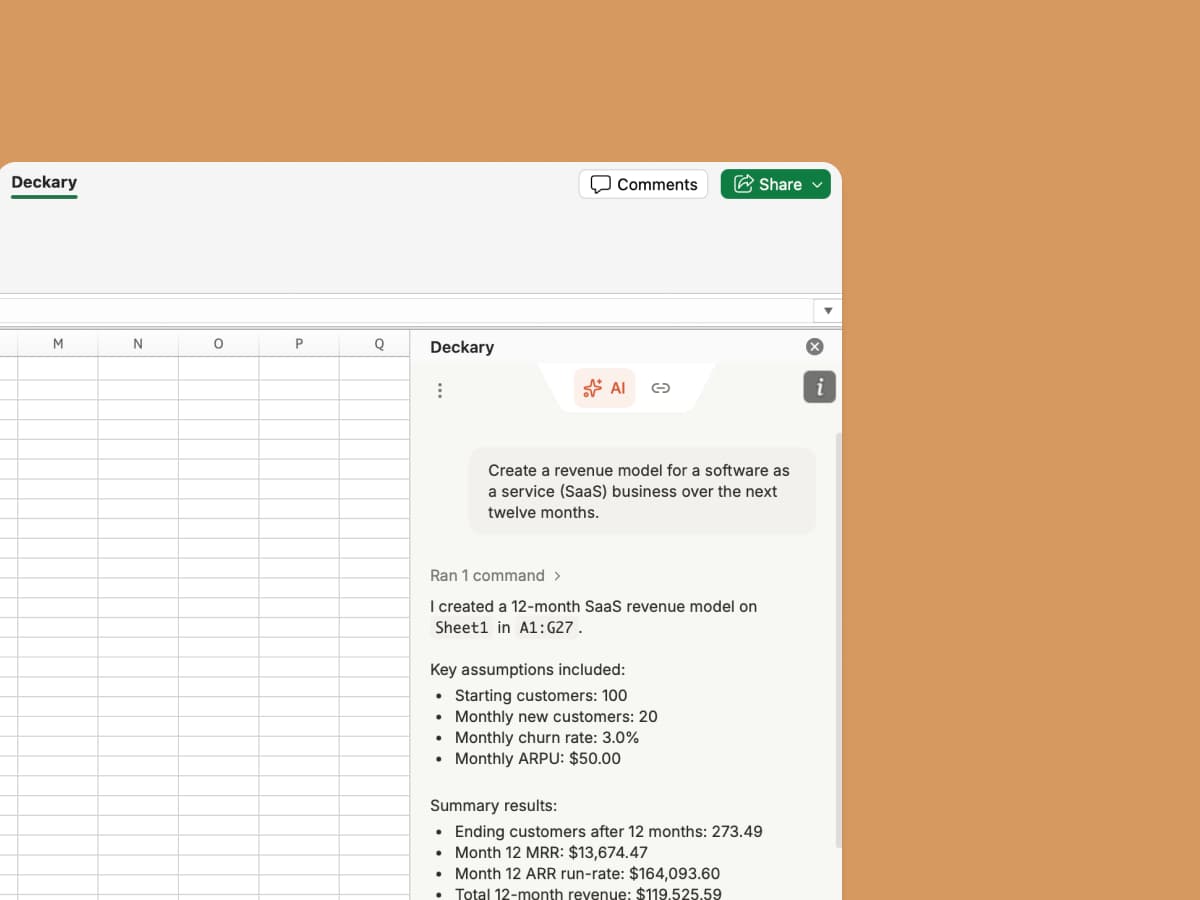Click 'Starting customers: 100' bullet
Viewport: 1200px width, 900px height.
(x=541, y=695)
